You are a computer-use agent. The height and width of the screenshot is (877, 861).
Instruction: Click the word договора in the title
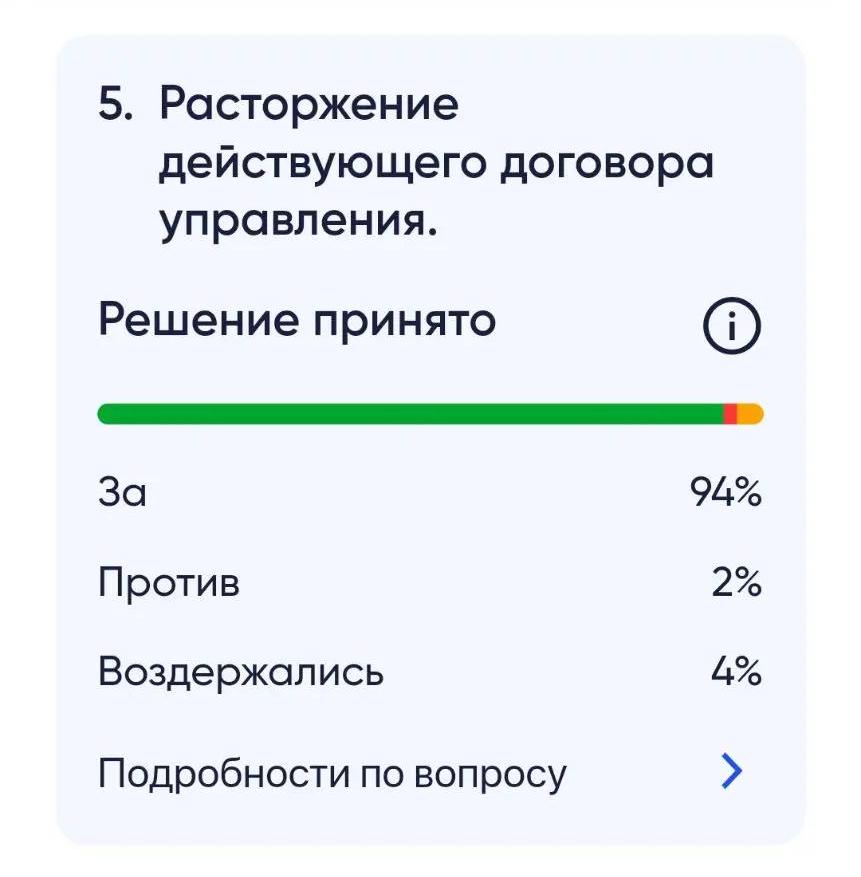tap(607, 164)
